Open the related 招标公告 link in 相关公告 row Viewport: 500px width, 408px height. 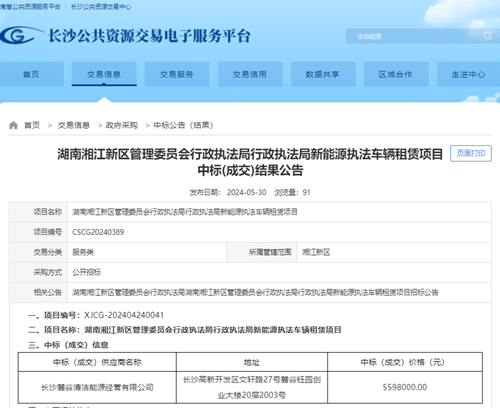(255, 292)
